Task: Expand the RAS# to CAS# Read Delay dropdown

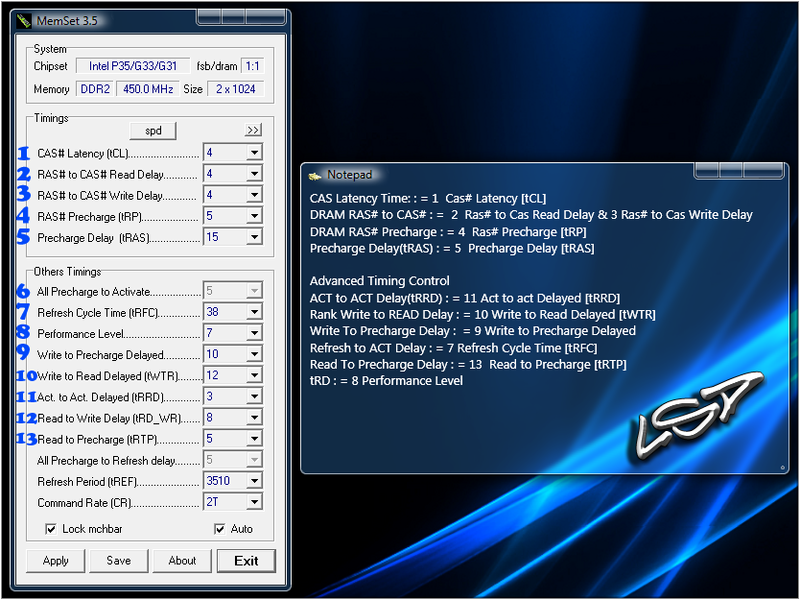Action: pos(254,173)
